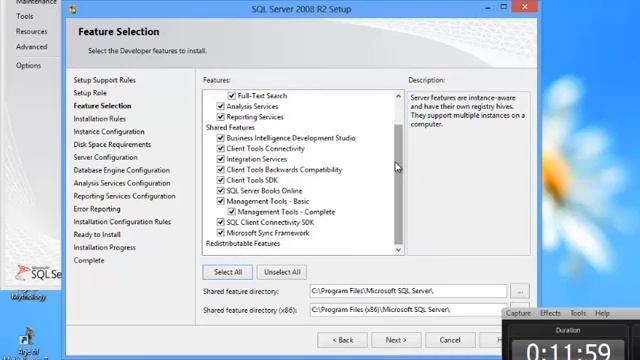Screen dimensions: 640x360
Task: Click the SQL Server Setup title bar icon
Action: [73, 9]
